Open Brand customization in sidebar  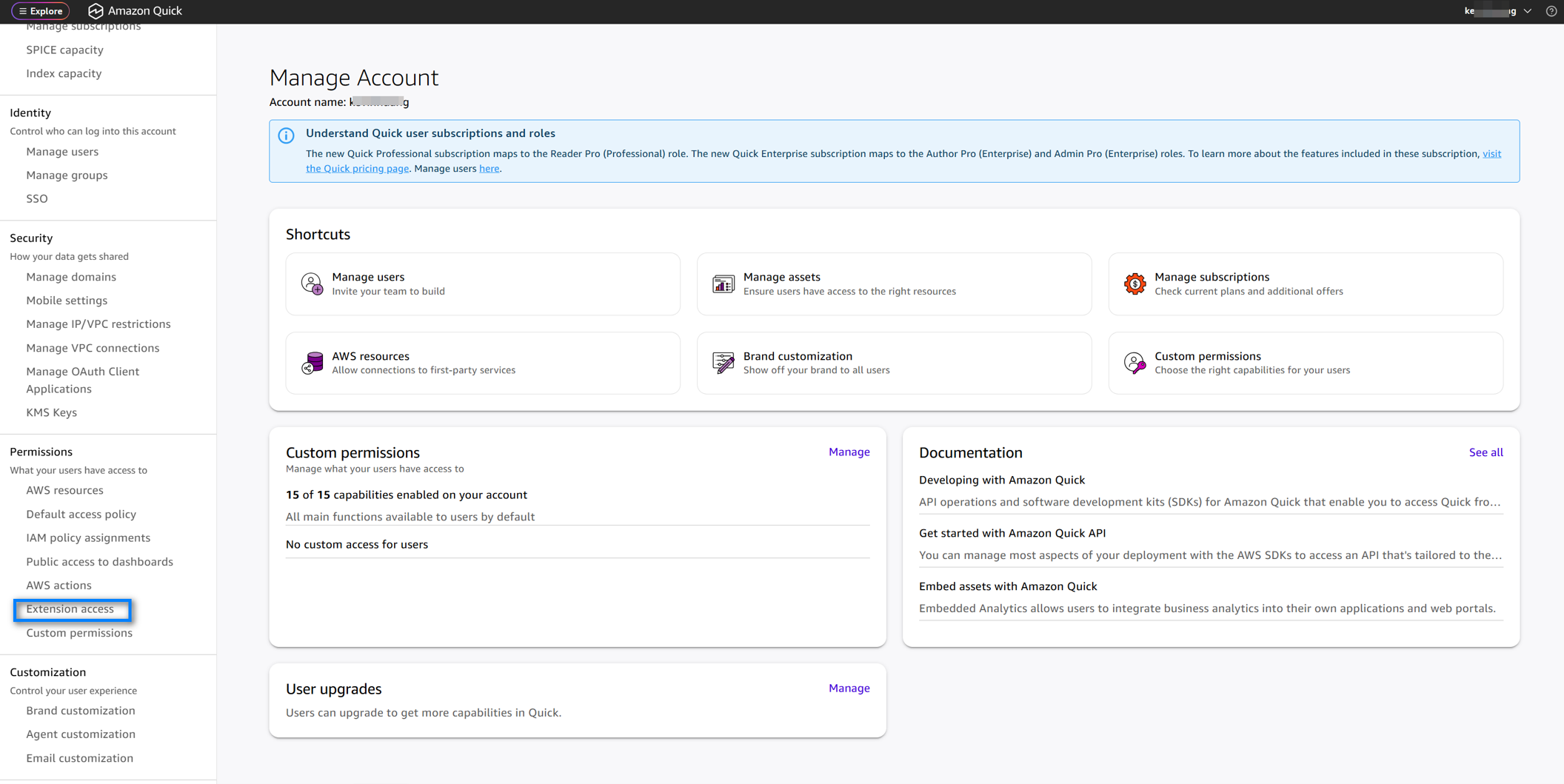81,711
